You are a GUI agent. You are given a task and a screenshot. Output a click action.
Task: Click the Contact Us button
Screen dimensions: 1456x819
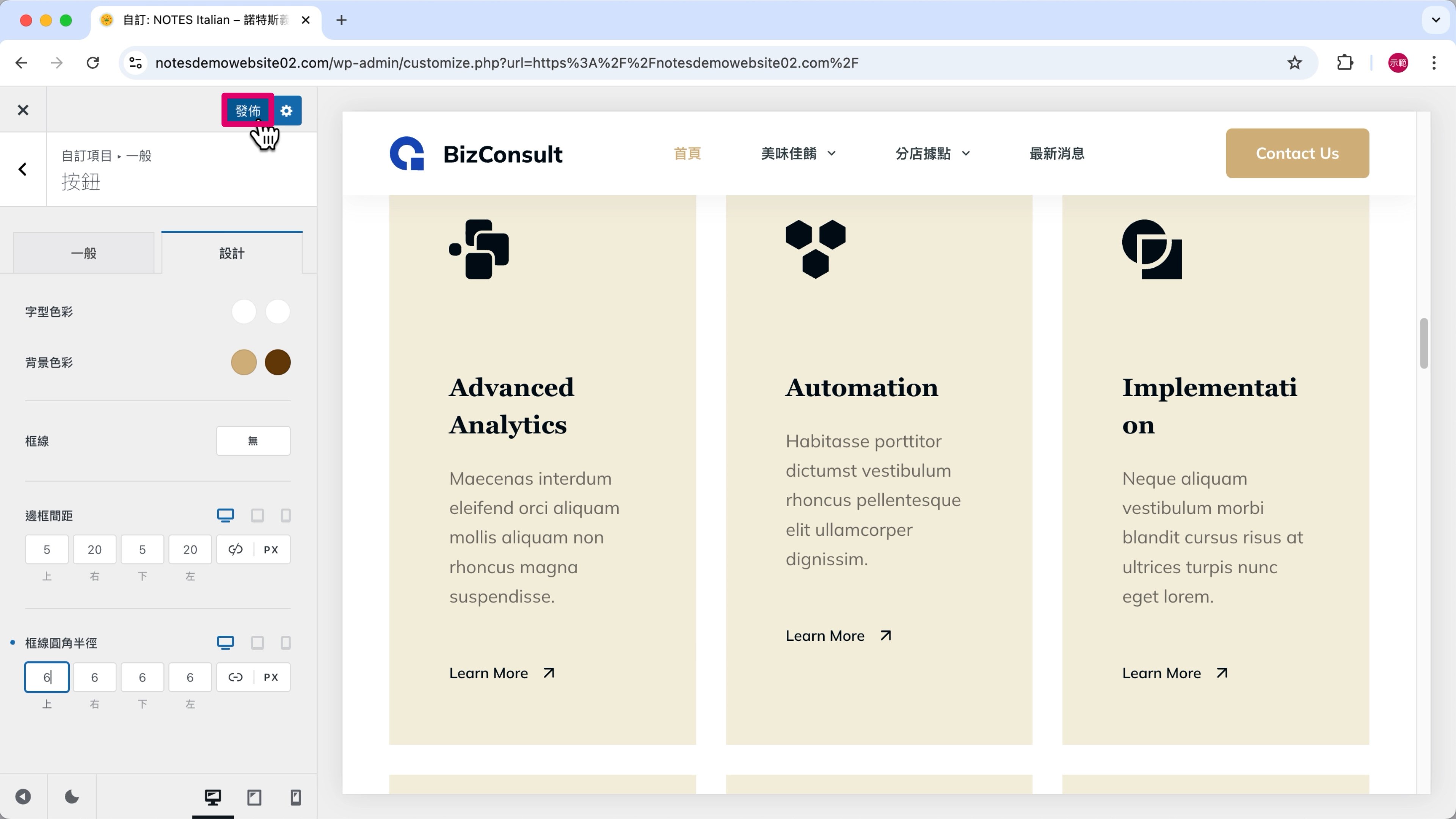1297,154
